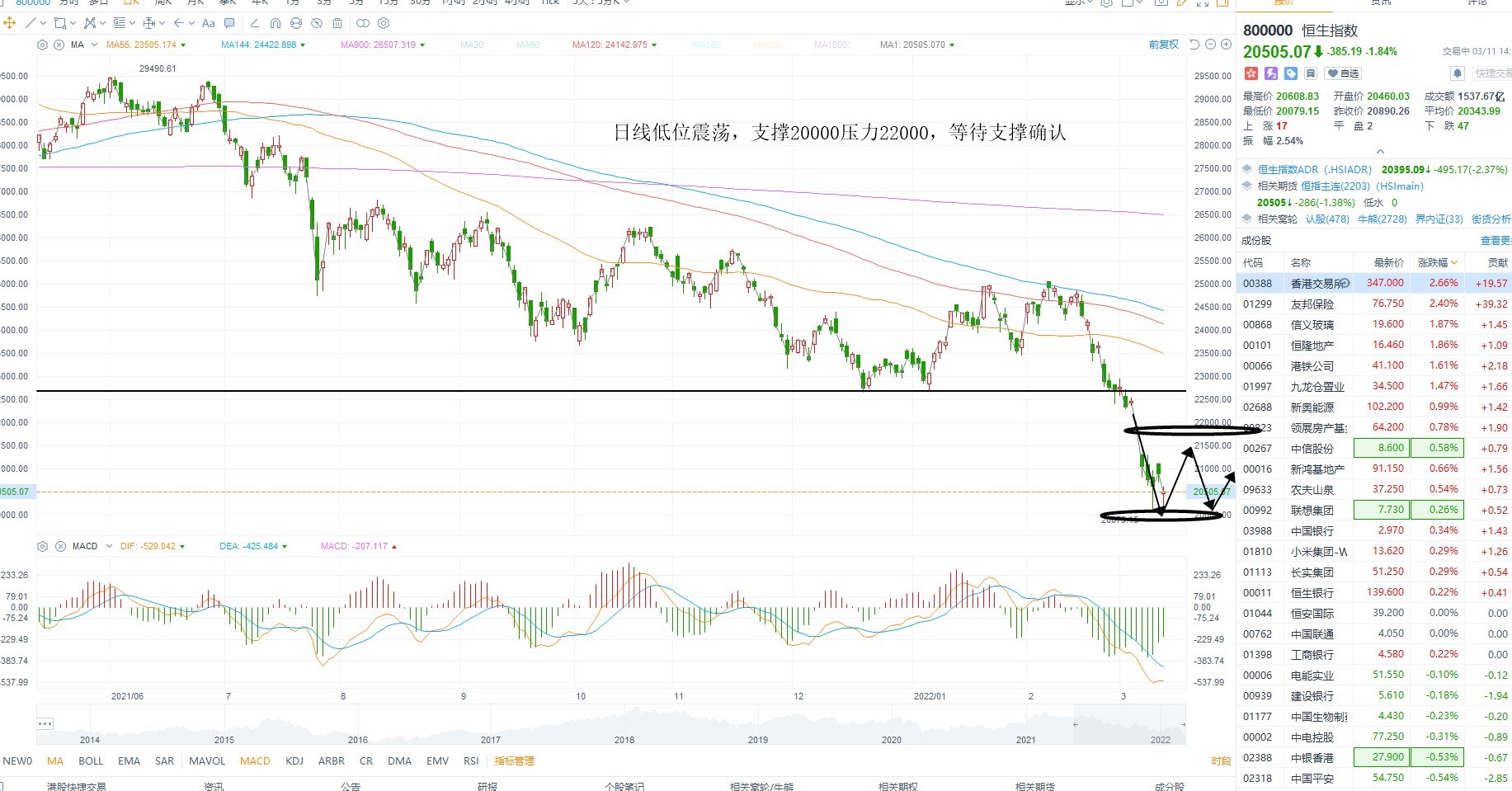Screen dimensions: 1512x791
Task: Select the Aa text annotation tool
Action: click(208, 23)
